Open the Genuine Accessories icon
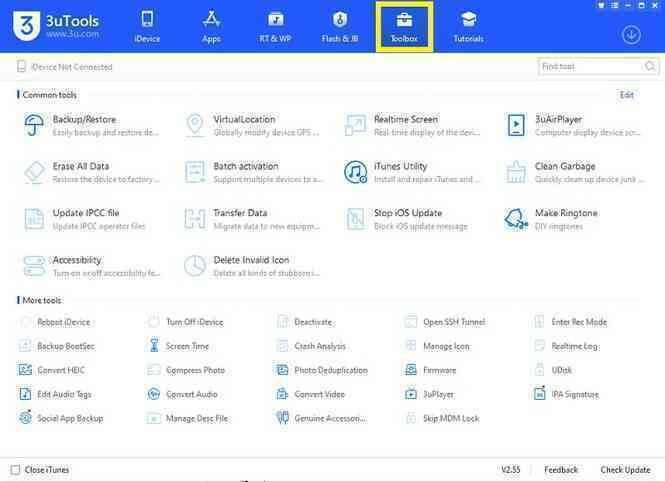This screenshot has height=482, width=665. 282,418
